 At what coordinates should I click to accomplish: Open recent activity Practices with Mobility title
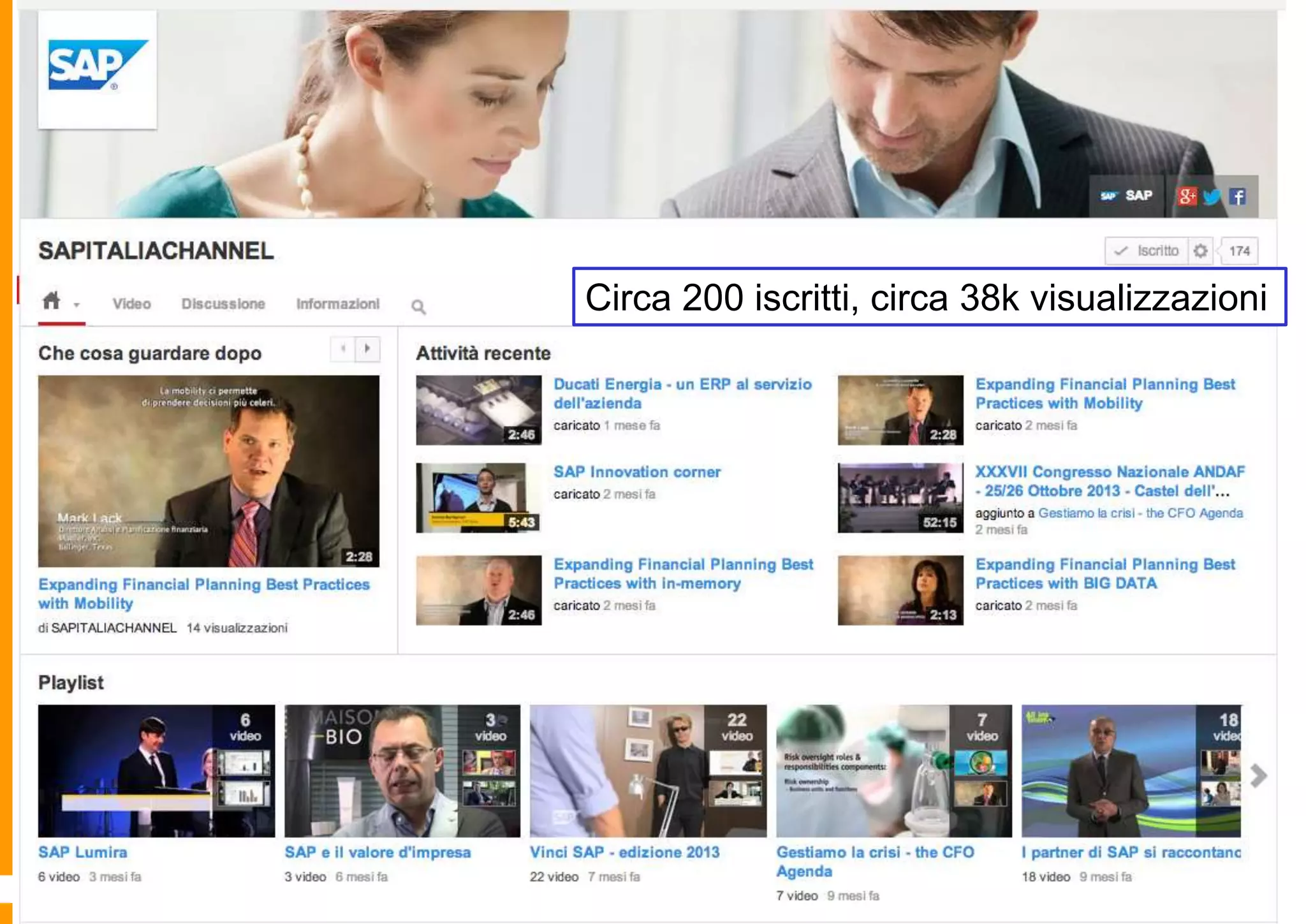[x=1105, y=393]
